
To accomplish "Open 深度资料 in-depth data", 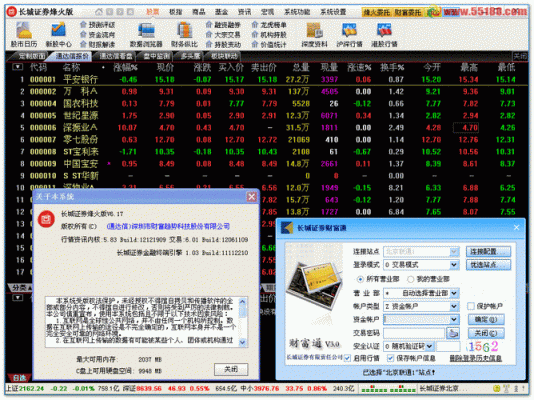I will 314,34.
